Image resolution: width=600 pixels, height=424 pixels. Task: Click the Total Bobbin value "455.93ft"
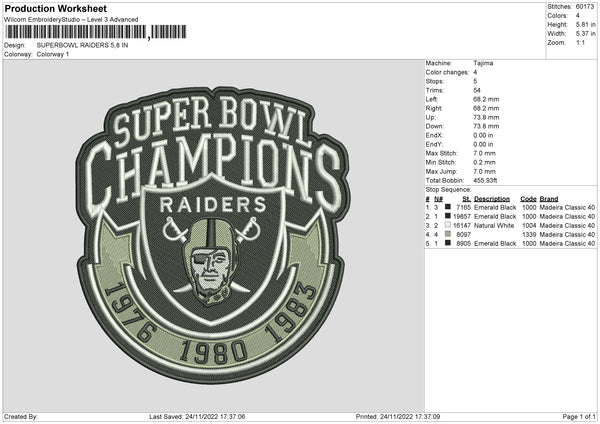485,180
